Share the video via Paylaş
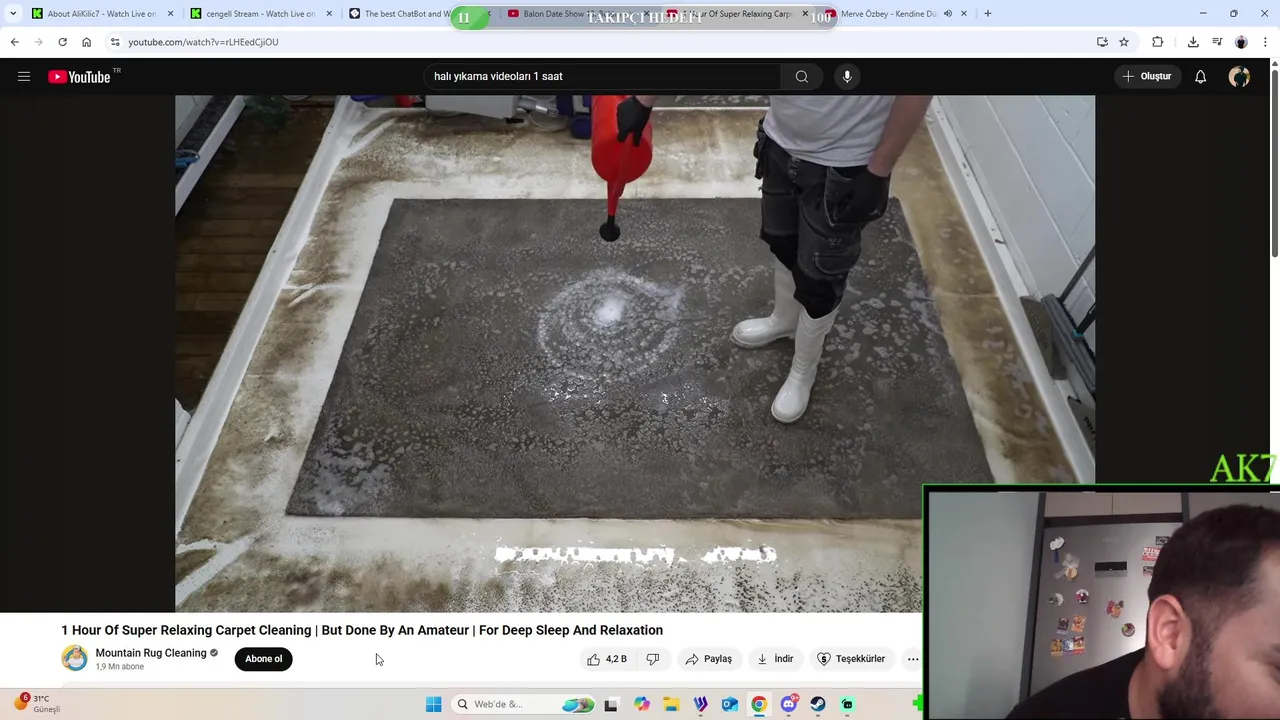This screenshot has width=1280, height=720. (x=708, y=659)
